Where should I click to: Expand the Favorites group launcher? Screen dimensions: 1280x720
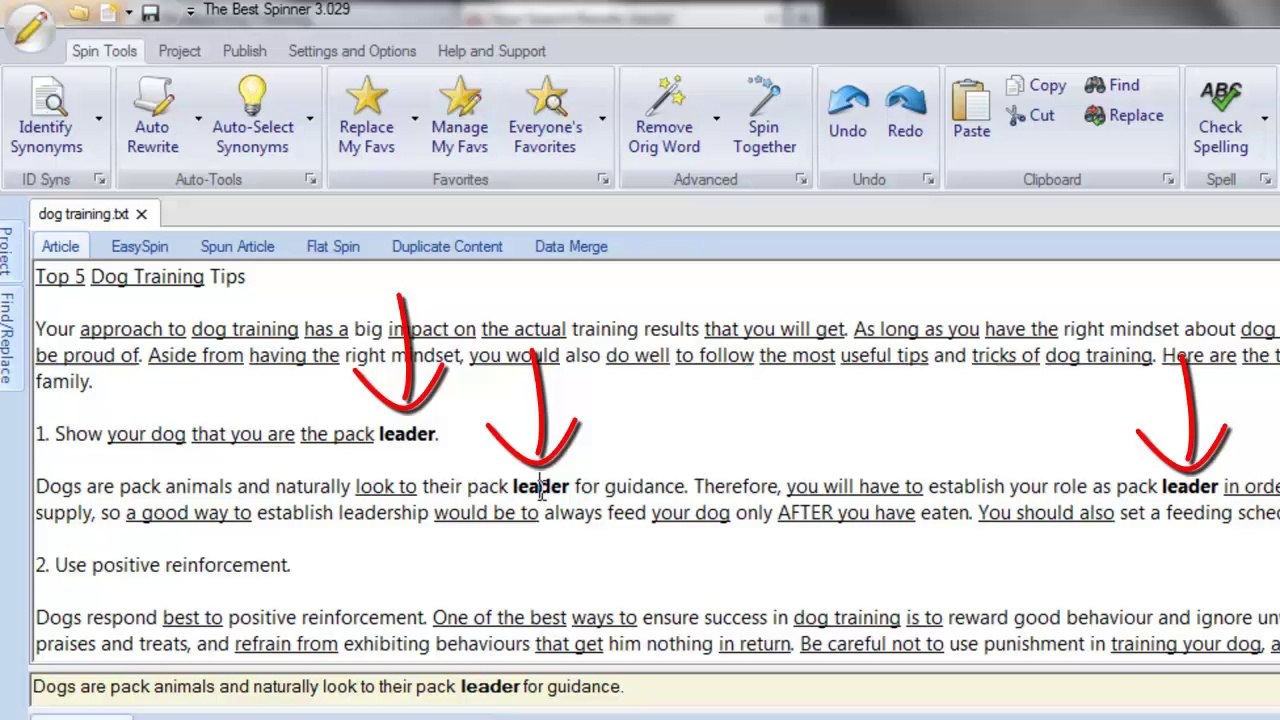(x=603, y=179)
